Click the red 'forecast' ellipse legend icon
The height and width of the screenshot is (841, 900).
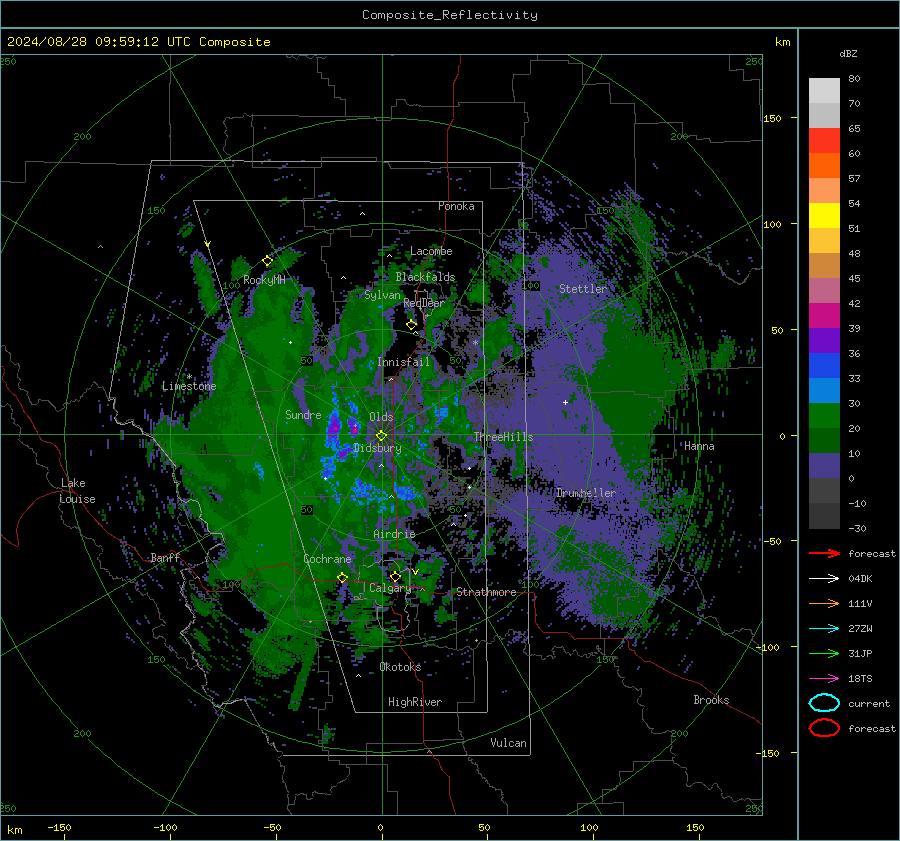pos(824,728)
